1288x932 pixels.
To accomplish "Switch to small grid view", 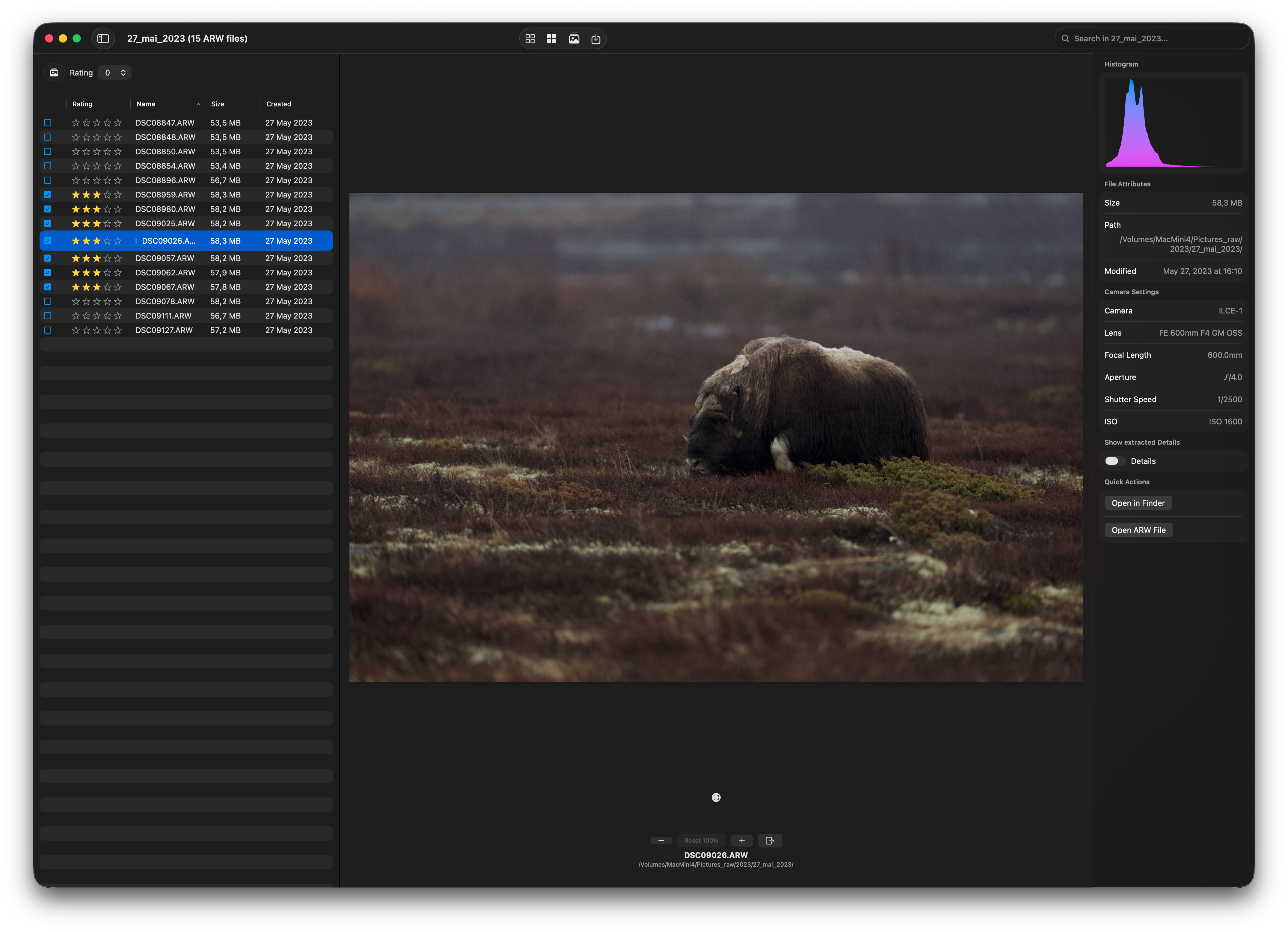I will pyautogui.click(x=530, y=38).
